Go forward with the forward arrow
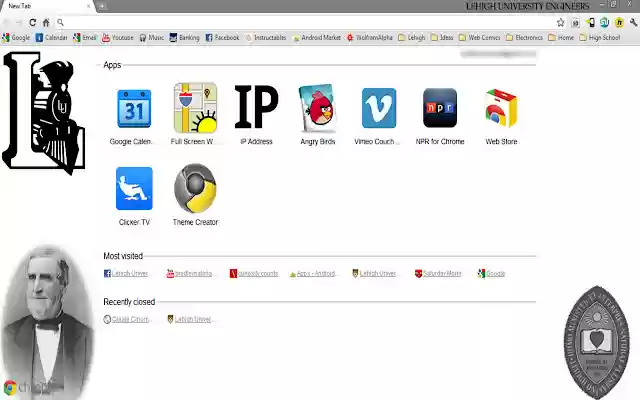 pyautogui.click(x=19, y=22)
